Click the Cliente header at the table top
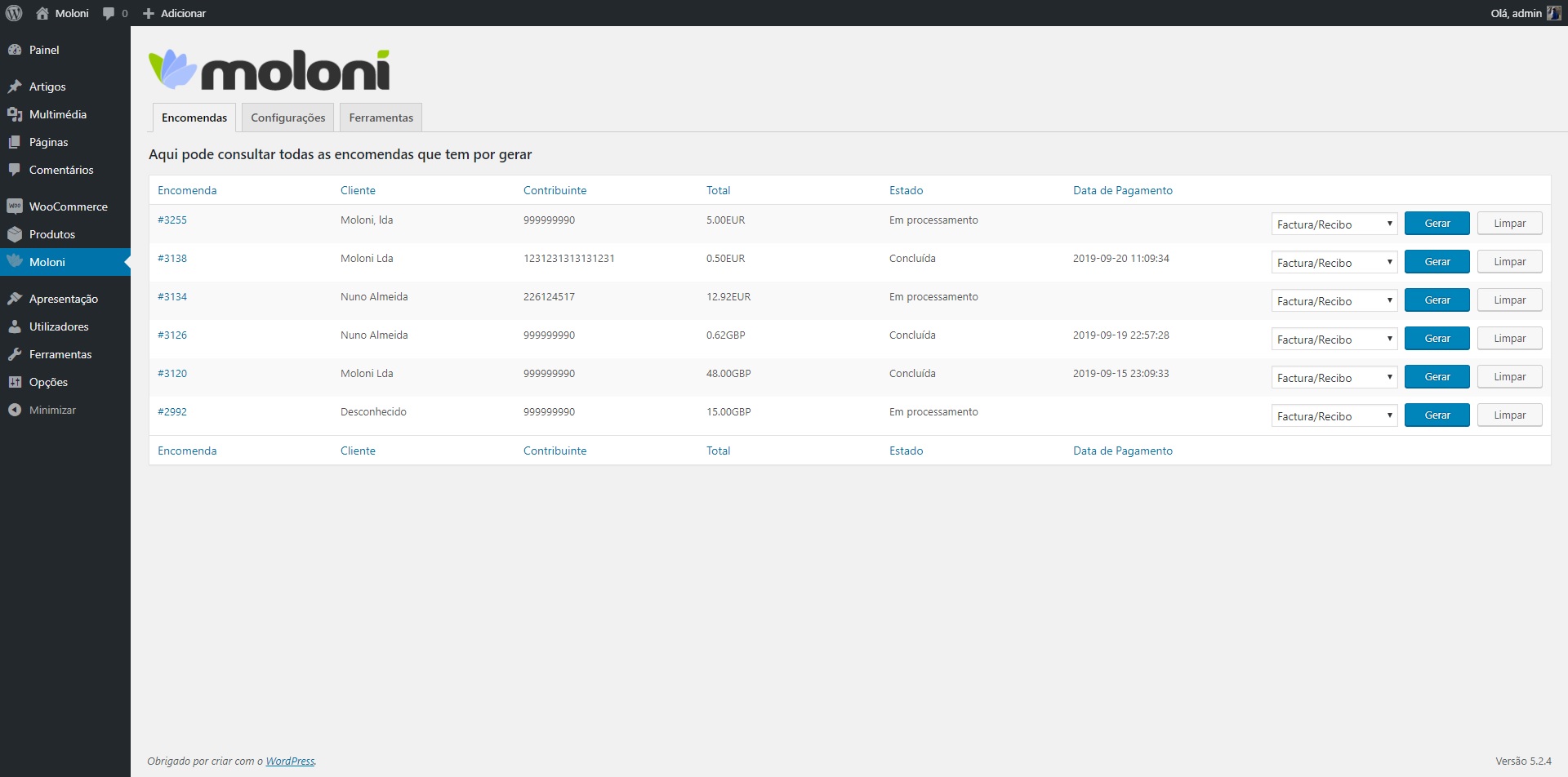 358,190
